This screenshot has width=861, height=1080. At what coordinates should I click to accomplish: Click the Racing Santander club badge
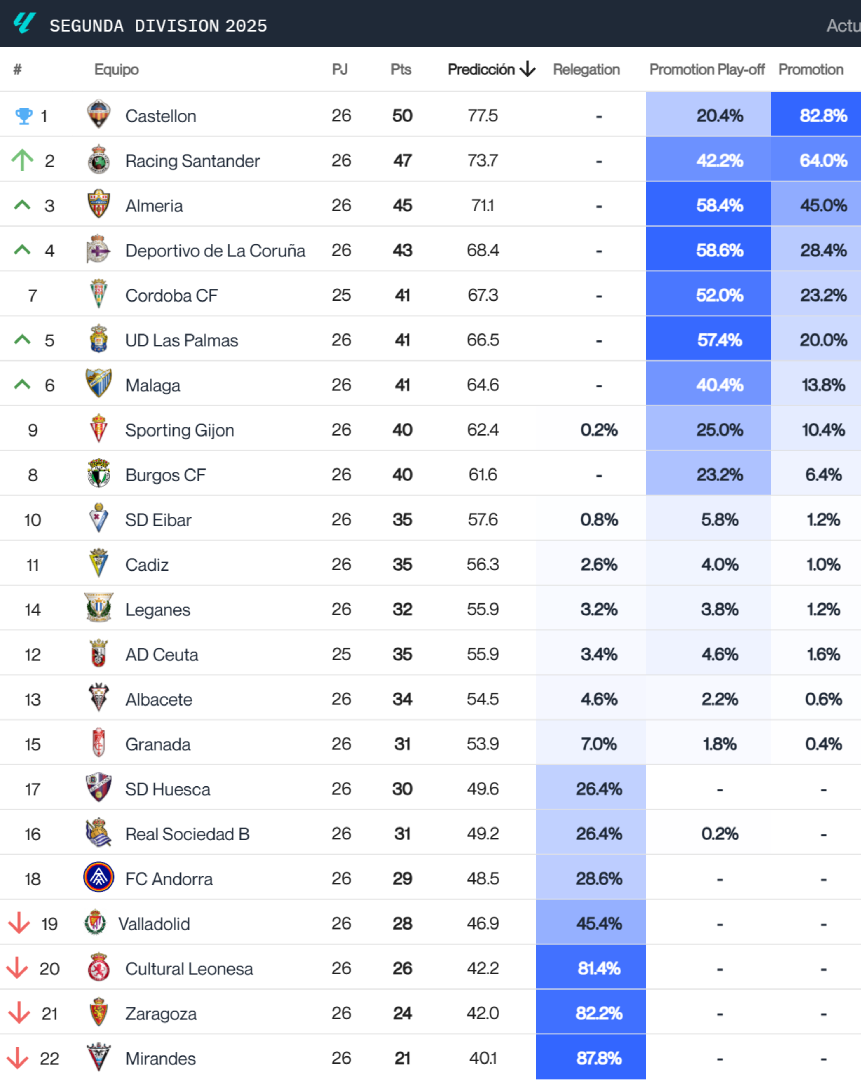click(x=97, y=160)
